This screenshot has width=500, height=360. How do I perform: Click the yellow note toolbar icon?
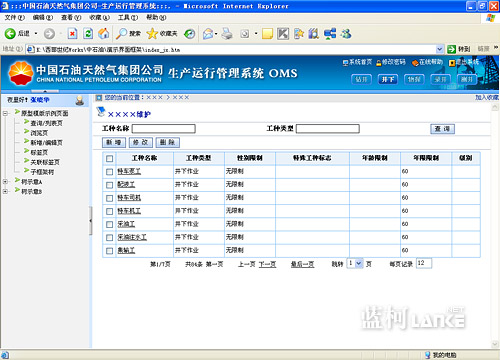tap(267, 33)
